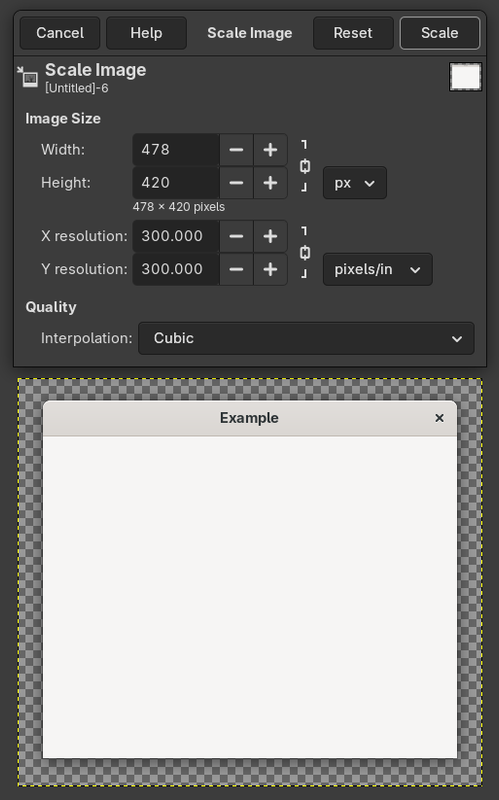The image size is (499, 800).
Task: Click the Image Size section heading
Action: (63, 118)
